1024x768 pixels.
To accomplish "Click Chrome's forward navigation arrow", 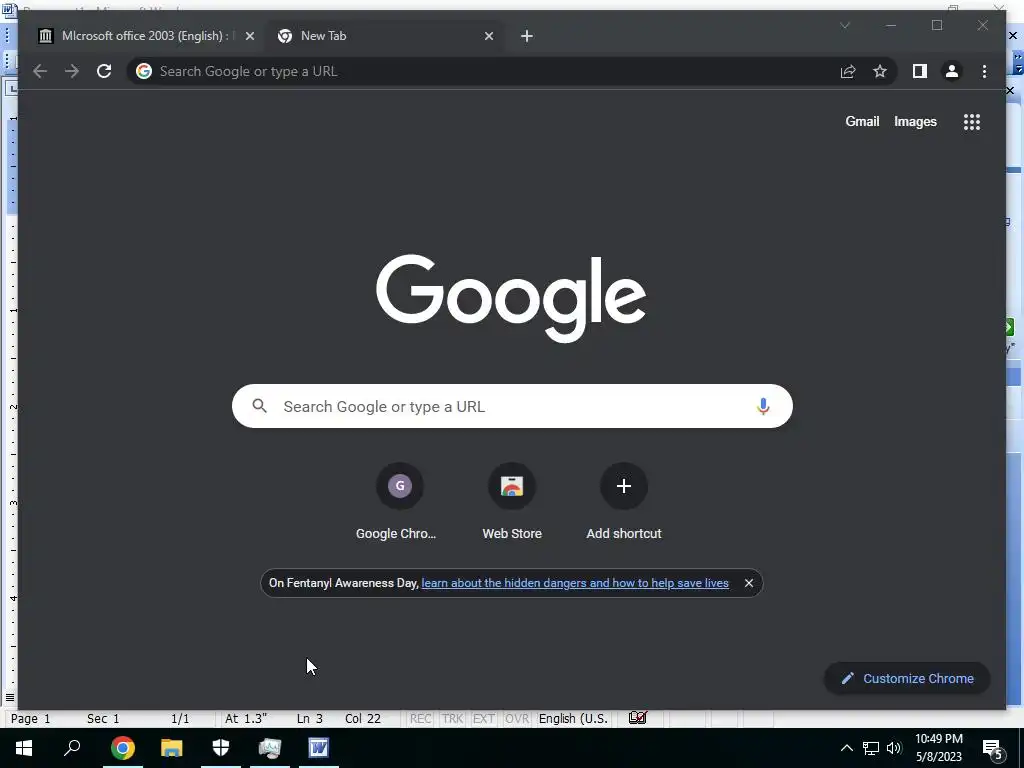I will [72, 71].
